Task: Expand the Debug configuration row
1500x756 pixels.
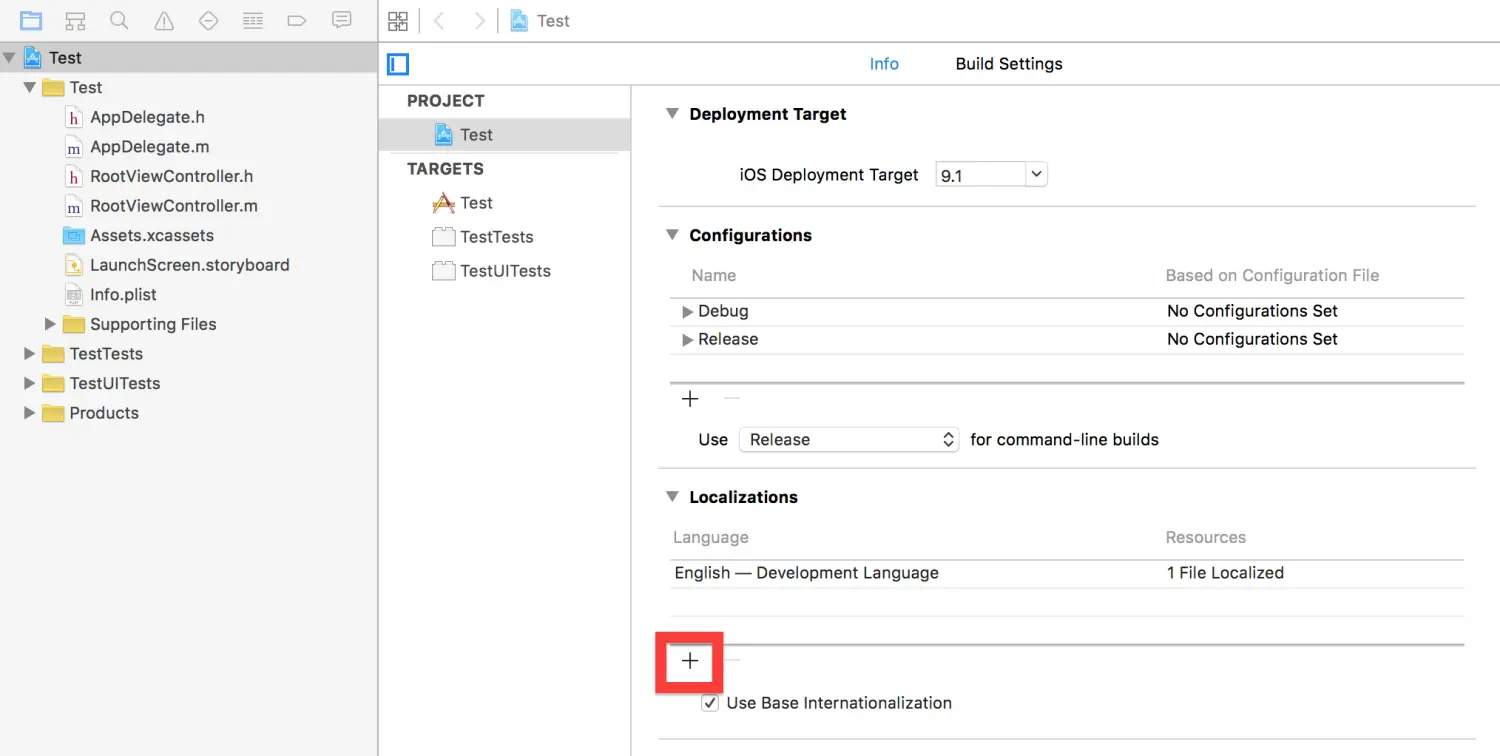Action: (x=687, y=312)
